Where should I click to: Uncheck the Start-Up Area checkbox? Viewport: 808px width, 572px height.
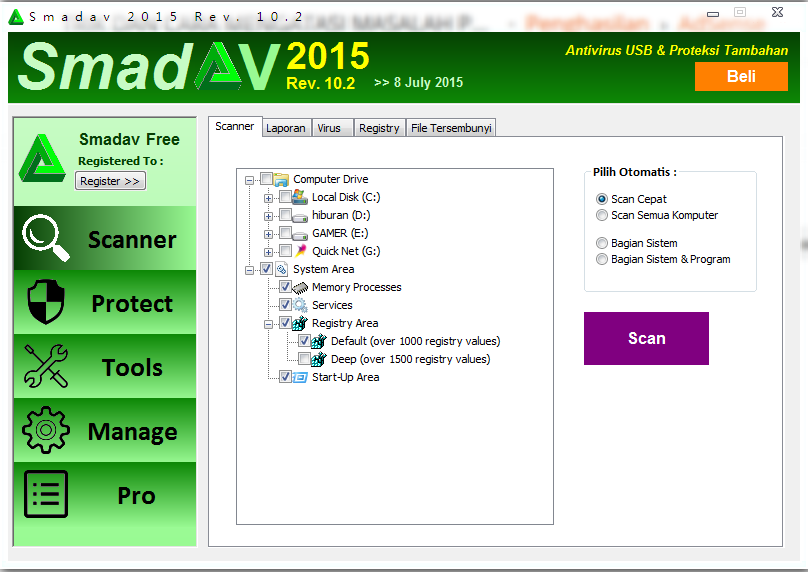pyautogui.click(x=285, y=377)
